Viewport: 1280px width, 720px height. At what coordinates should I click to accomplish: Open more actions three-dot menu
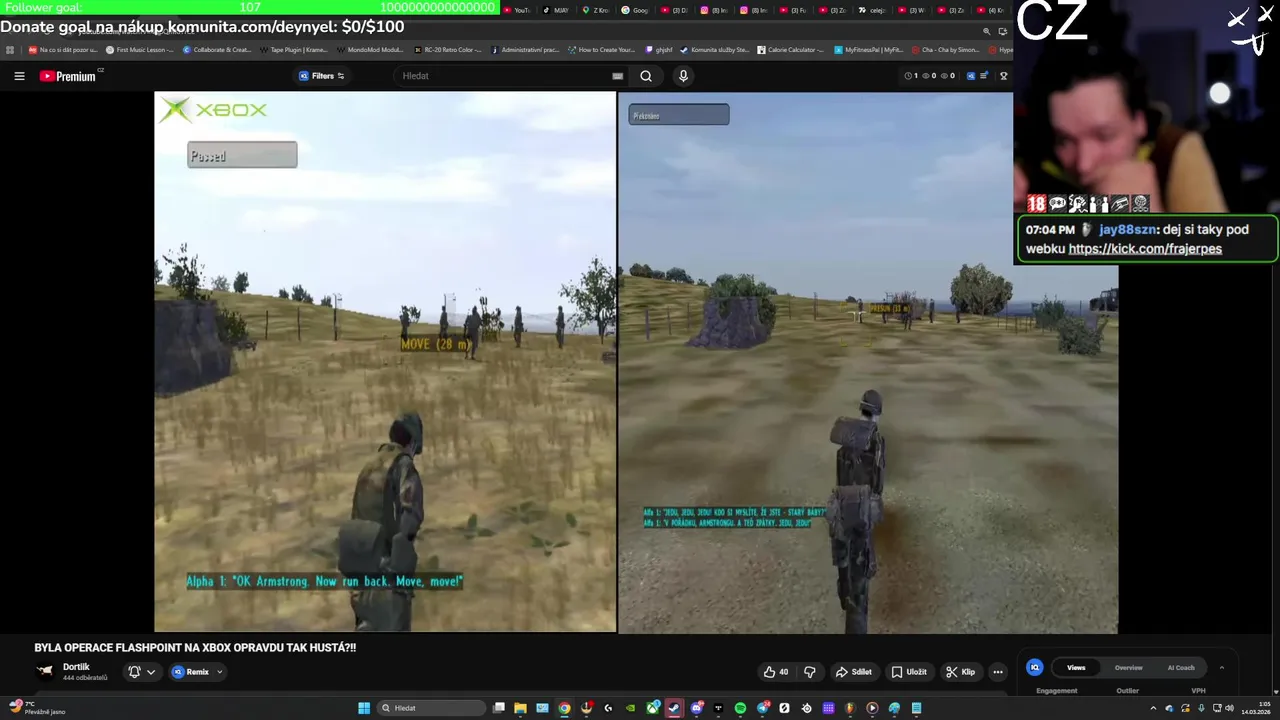[997, 672]
